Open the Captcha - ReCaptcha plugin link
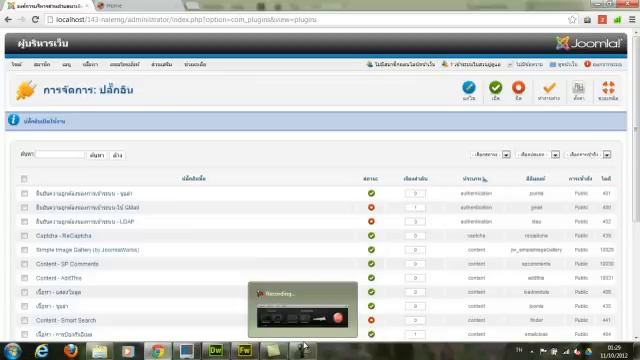640x360 pixels. pyautogui.click(x=63, y=236)
